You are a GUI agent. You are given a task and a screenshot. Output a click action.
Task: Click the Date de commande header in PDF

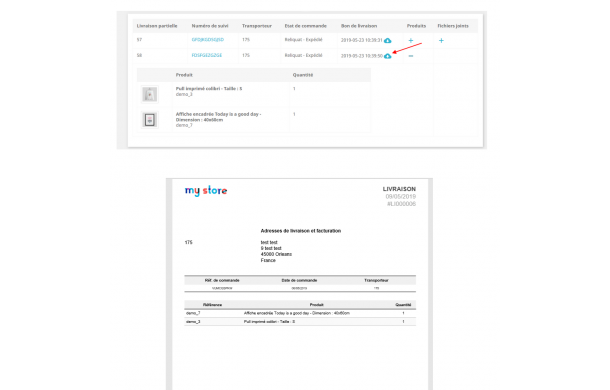(299, 280)
